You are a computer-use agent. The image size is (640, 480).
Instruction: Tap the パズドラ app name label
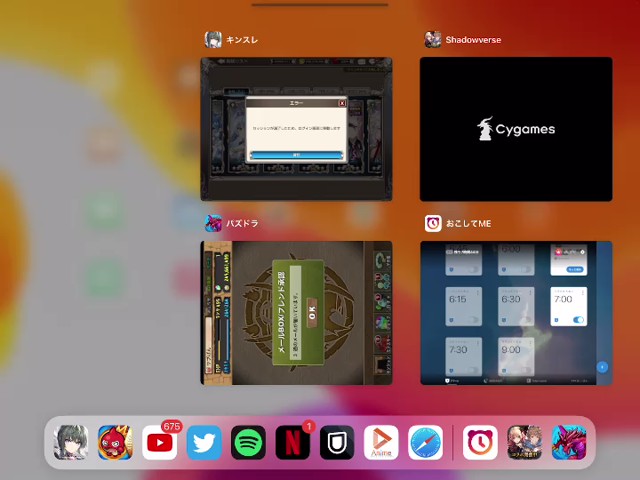tap(242, 224)
